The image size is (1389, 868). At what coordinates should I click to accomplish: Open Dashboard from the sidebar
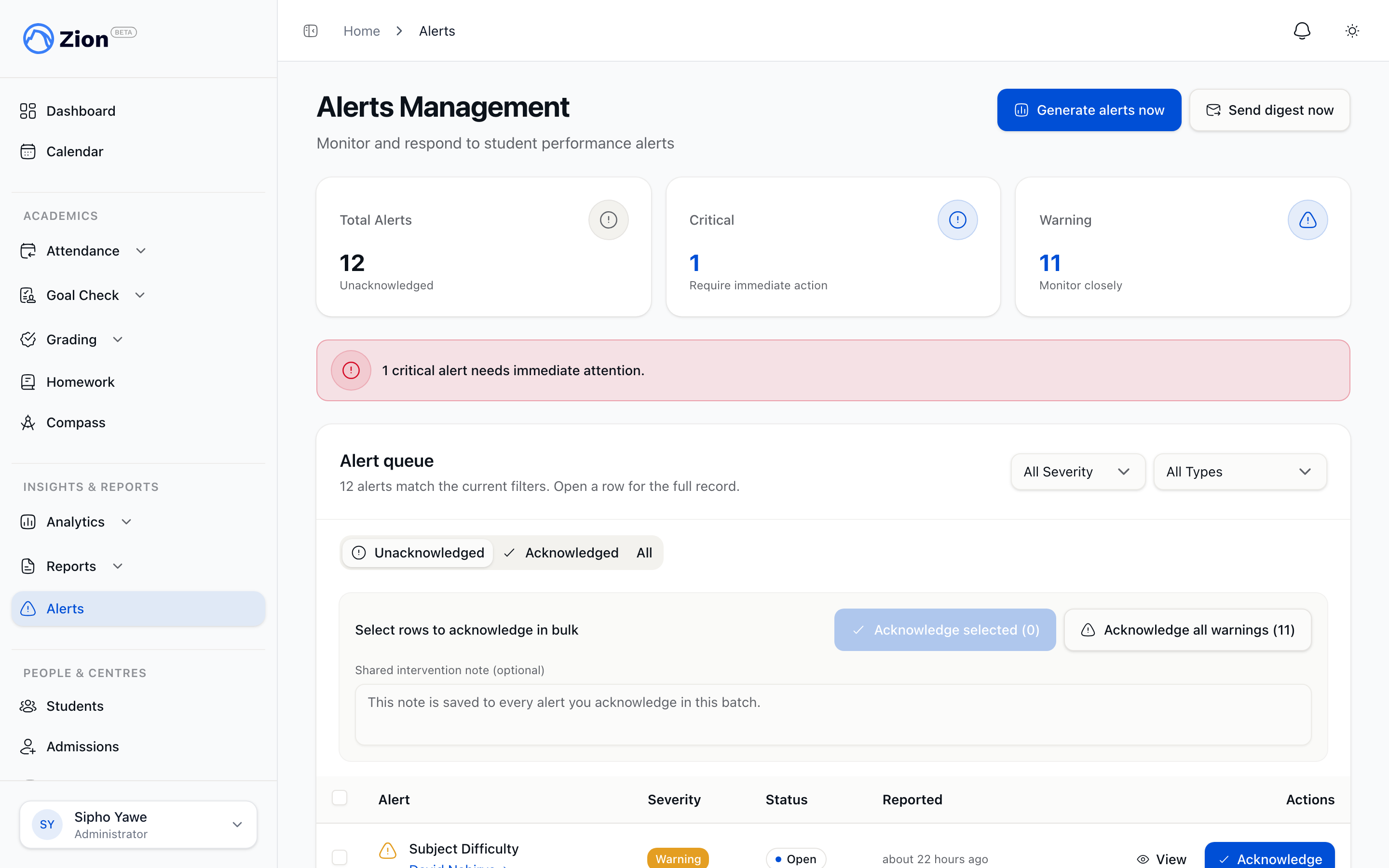tap(138, 111)
